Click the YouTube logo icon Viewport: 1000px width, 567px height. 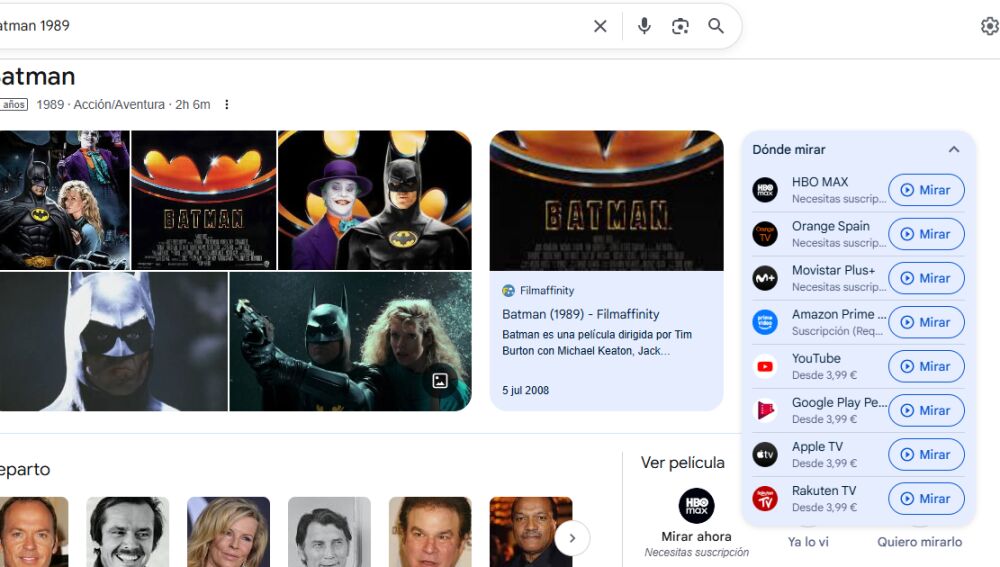coord(765,366)
